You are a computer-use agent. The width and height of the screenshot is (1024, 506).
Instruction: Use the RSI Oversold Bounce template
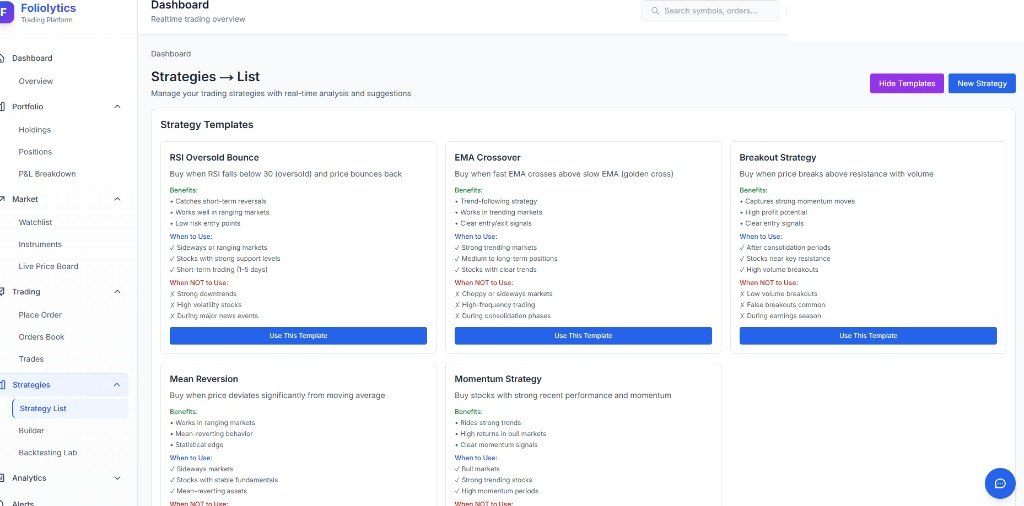298,336
